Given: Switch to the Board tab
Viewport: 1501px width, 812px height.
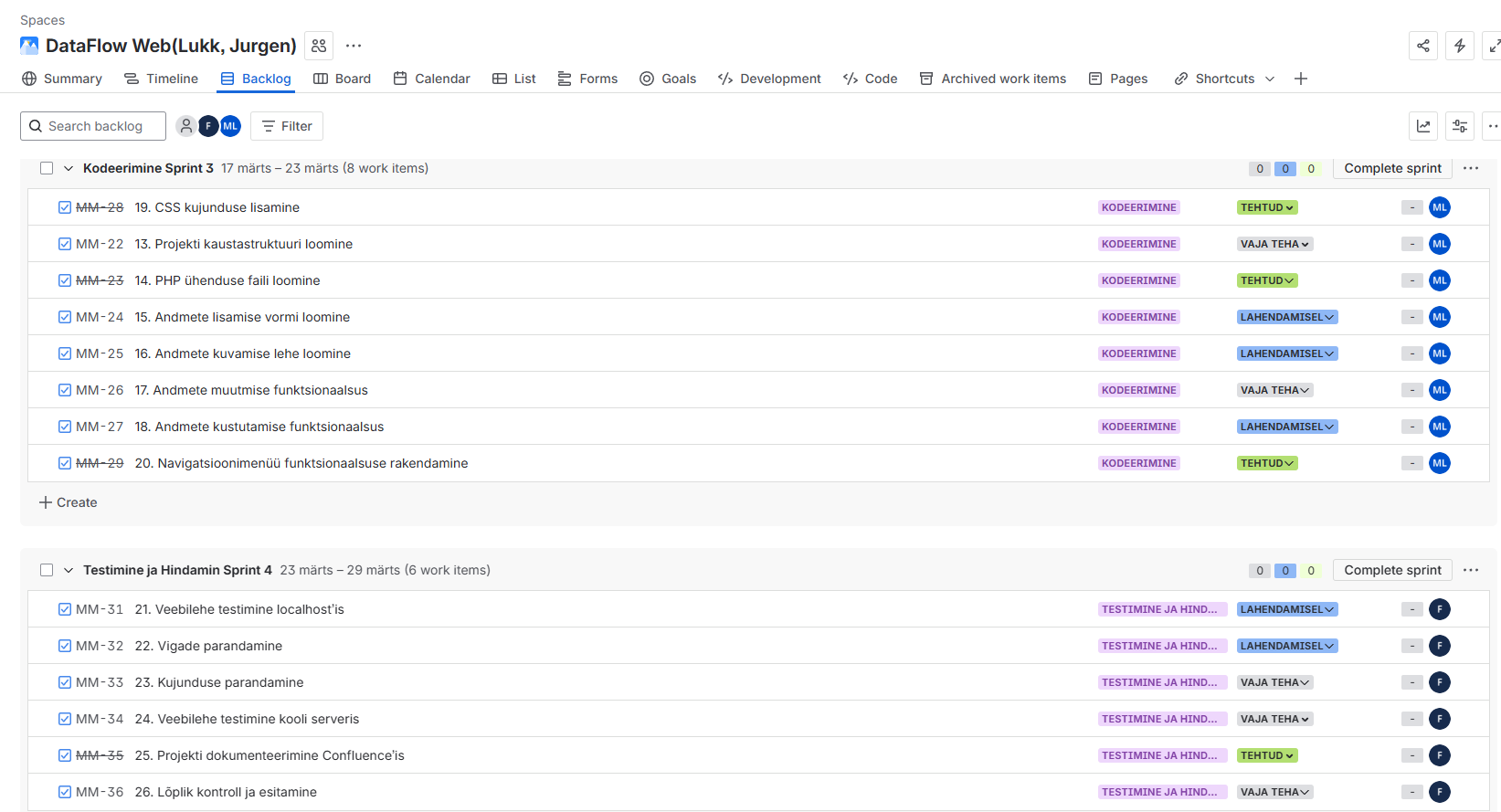Looking at the screenshot, I should pos(343,79).
